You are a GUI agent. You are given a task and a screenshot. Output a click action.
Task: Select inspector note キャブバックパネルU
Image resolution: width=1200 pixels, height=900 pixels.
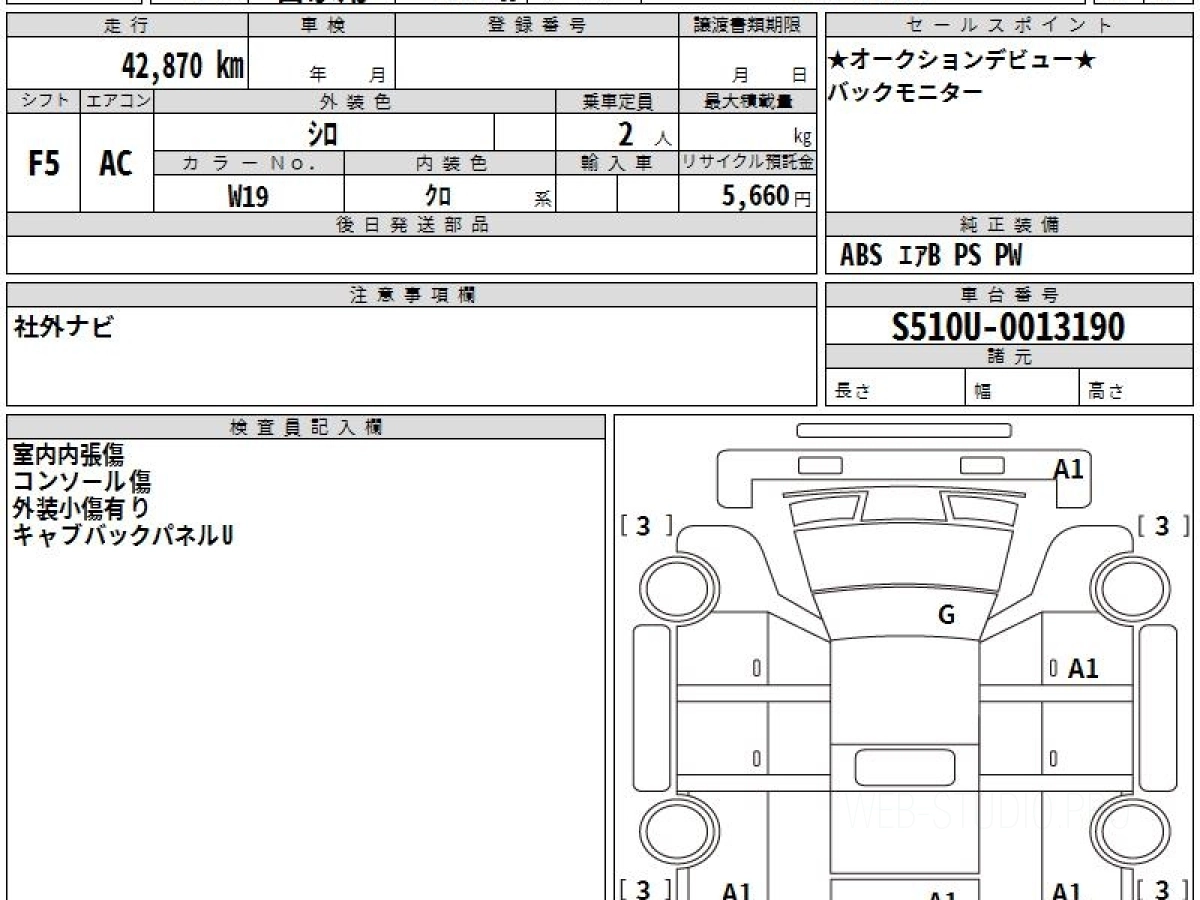click(x=123, y=535)
